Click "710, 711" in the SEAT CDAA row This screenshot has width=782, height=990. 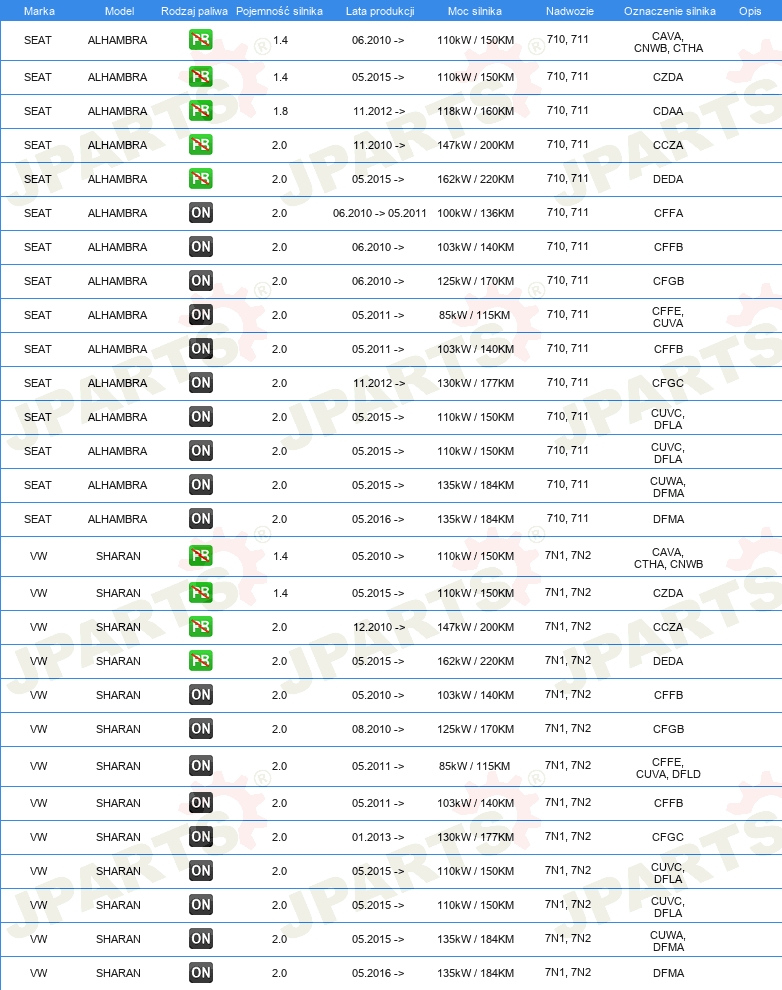pos(567,110)
